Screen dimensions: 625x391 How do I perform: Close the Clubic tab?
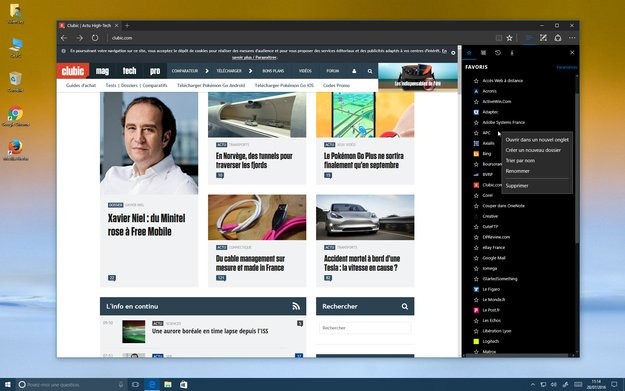point(116,26)
